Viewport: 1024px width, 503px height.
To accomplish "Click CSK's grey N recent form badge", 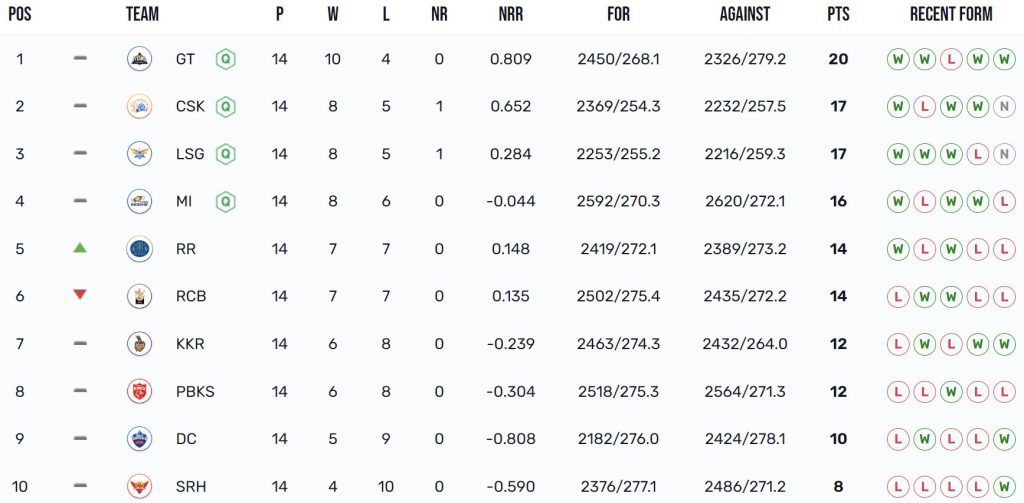I will click(1004, 106).
